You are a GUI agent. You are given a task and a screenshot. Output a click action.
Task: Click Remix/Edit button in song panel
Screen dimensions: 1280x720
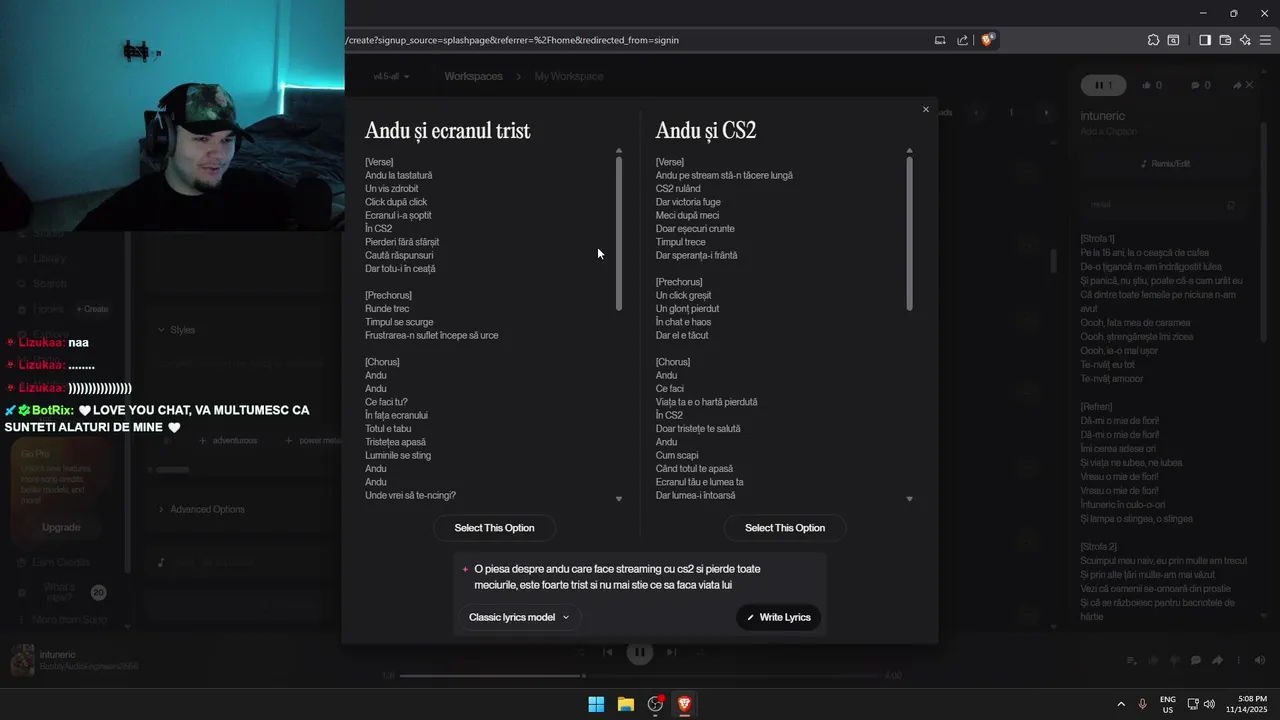click(1165, 163)
